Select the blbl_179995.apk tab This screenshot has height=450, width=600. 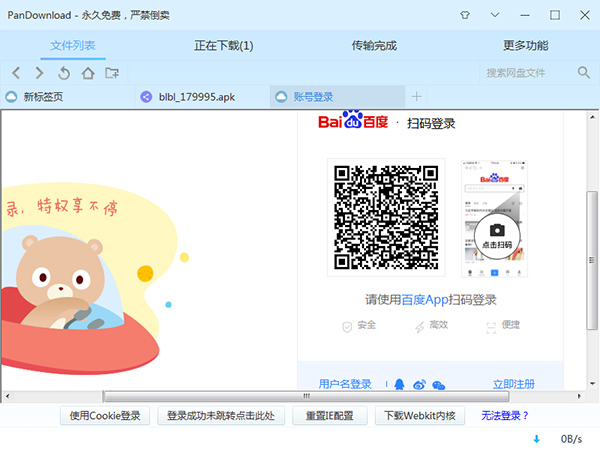pyautogui.click(x=203, y=96)
